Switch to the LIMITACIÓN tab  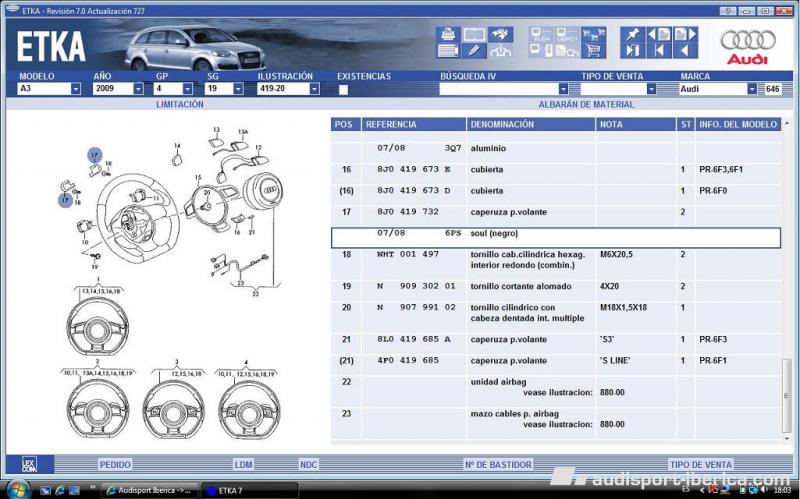click(180, 104)
